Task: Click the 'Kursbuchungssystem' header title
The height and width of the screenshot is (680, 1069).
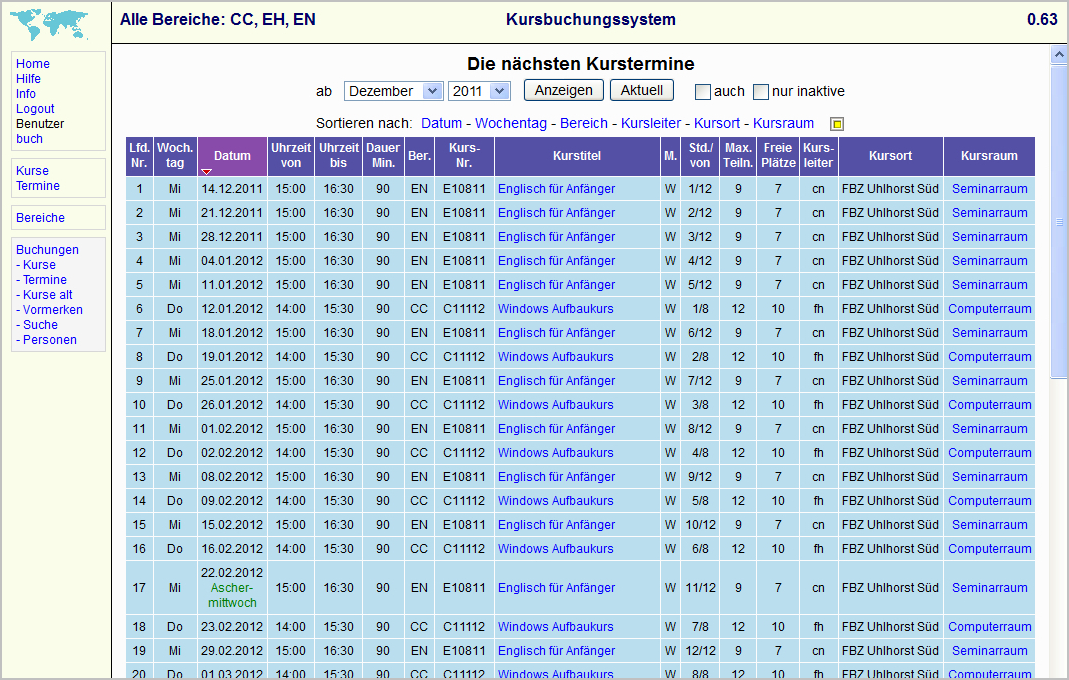Action: click(590, 20)
